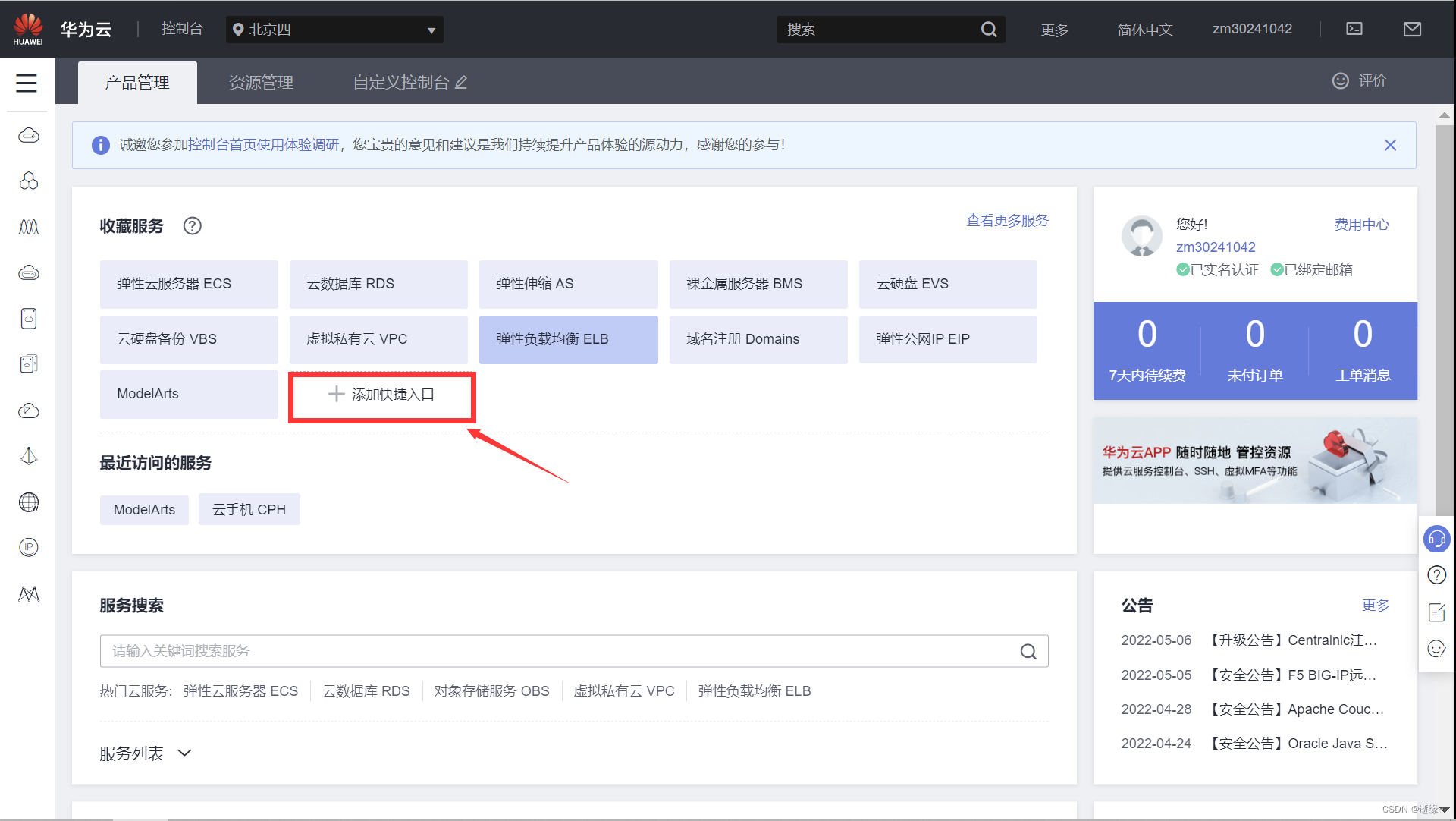Click the three-circles cluster sidebar icon
The height and width of the screenshot is (821, 1456).
point(29,181)
